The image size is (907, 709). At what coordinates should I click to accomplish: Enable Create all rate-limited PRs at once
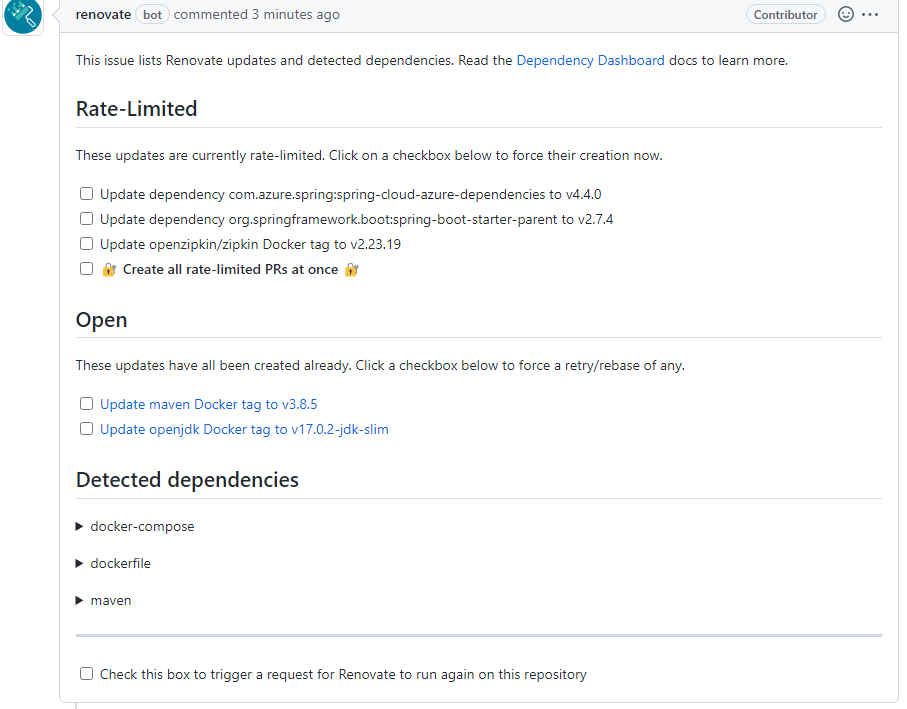point(86,269)
